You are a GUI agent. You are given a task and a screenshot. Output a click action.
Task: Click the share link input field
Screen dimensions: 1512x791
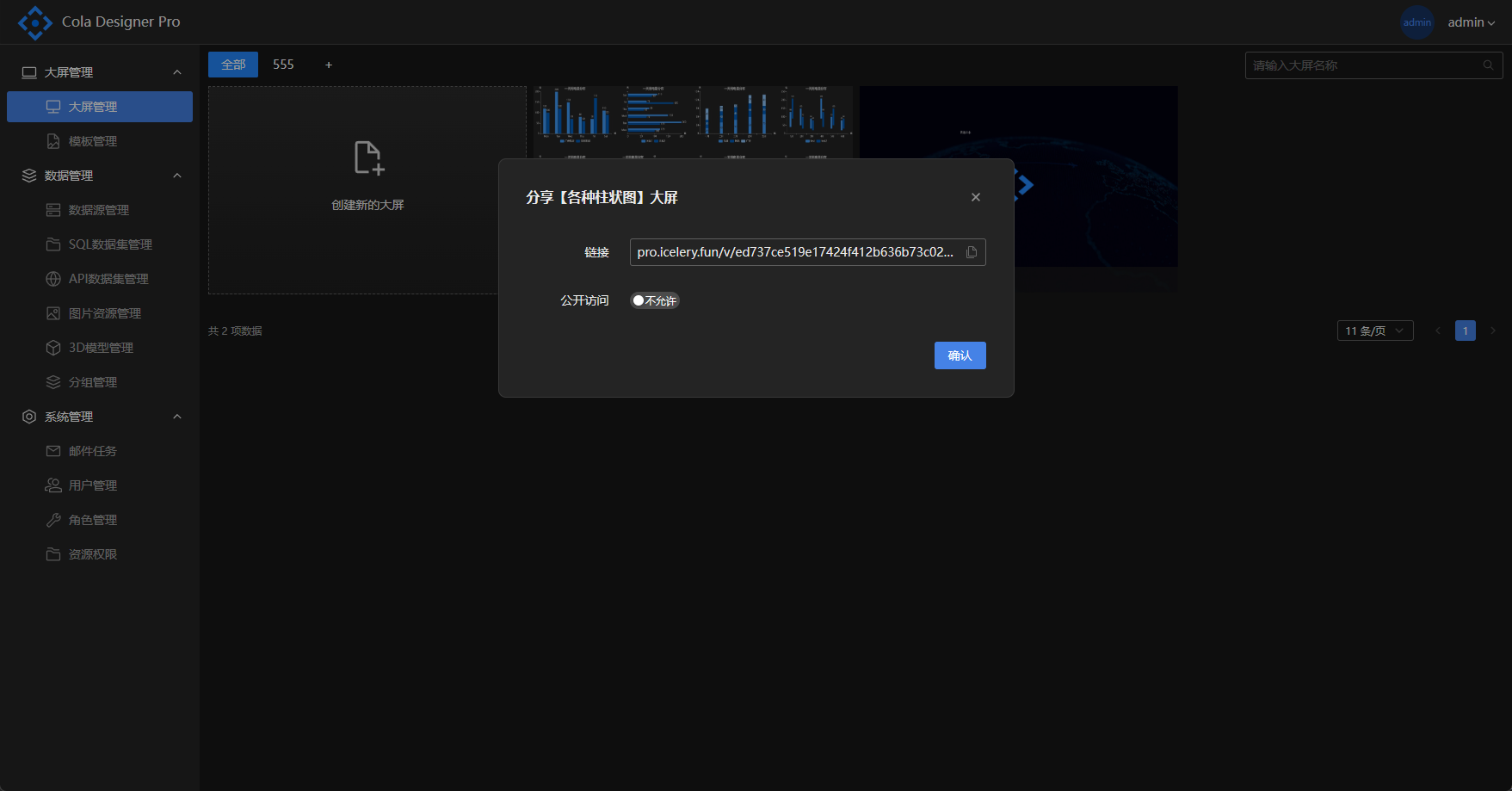(794, 252)
